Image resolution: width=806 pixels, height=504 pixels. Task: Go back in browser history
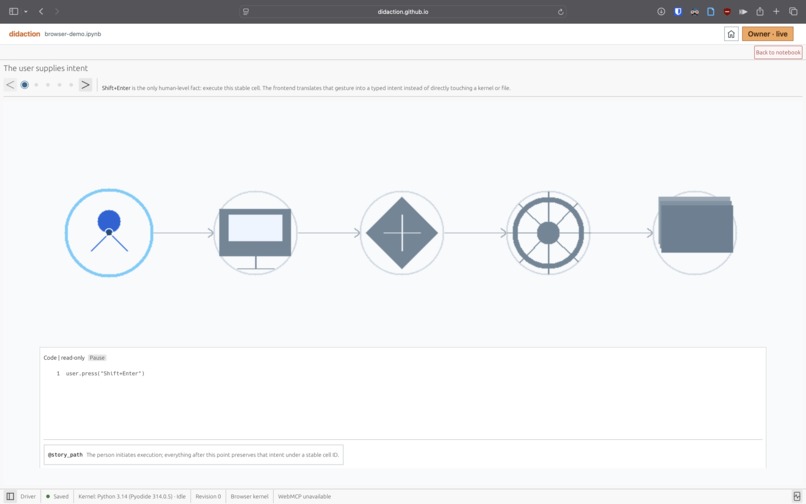tap(41, 11)
